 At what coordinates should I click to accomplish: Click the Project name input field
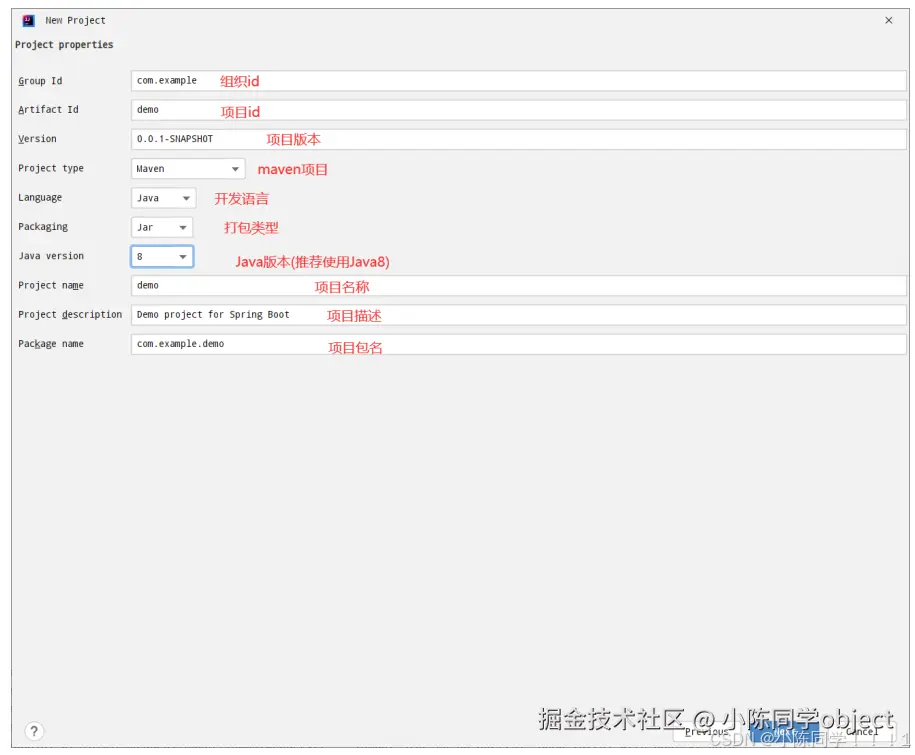tap(518, 285)
